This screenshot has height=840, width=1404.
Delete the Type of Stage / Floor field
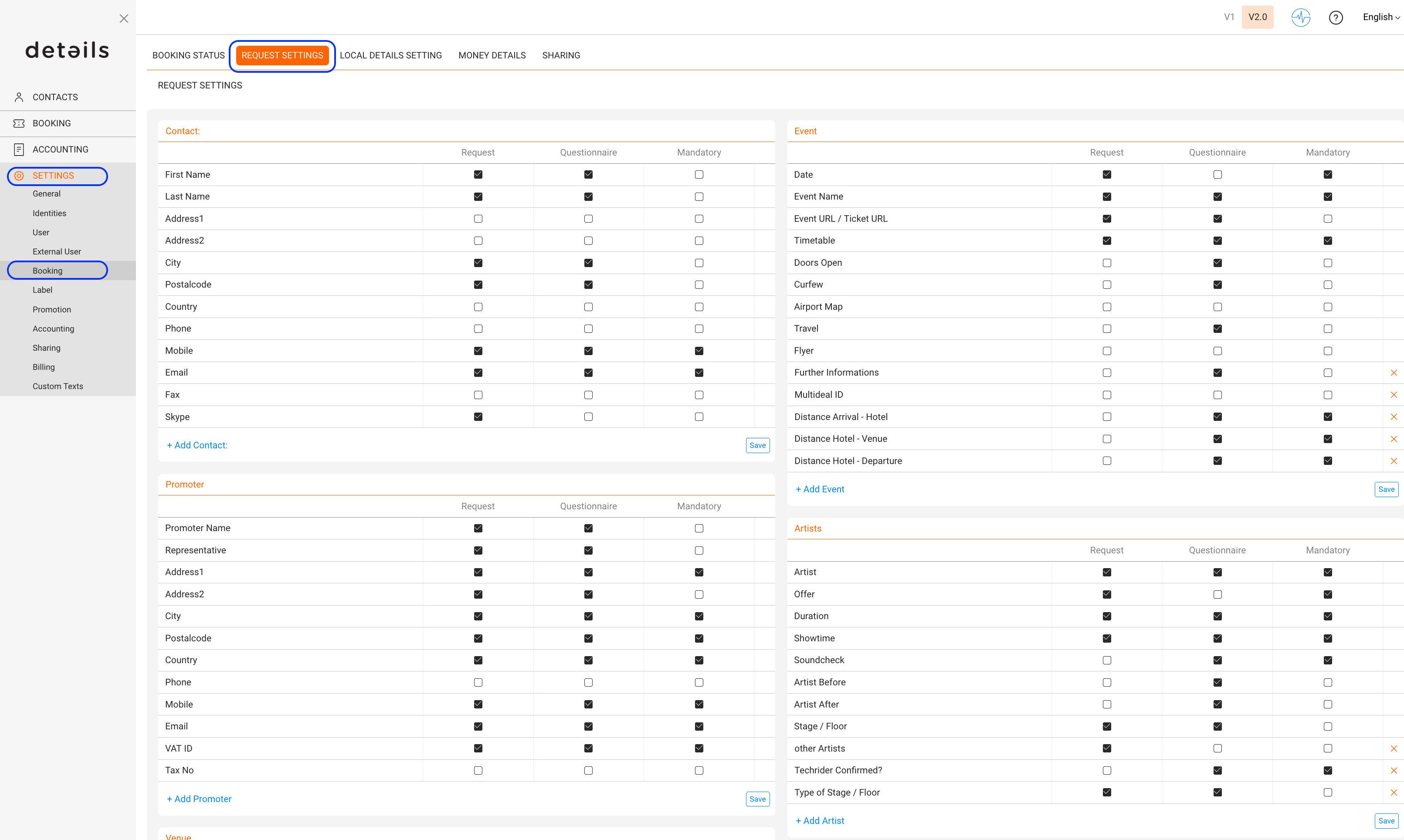pos(1393,793)
